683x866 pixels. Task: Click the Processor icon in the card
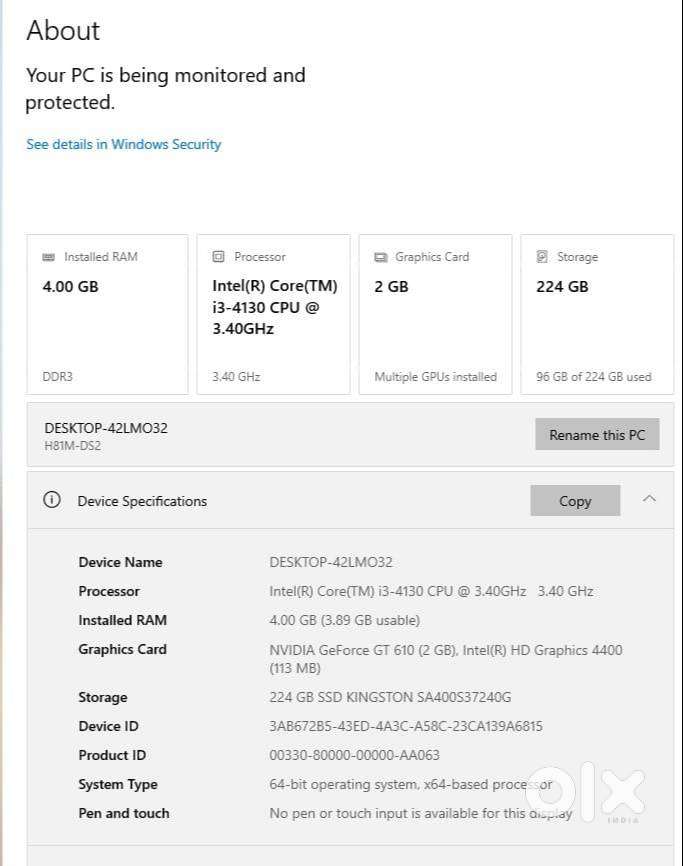(x=219, y=257)
